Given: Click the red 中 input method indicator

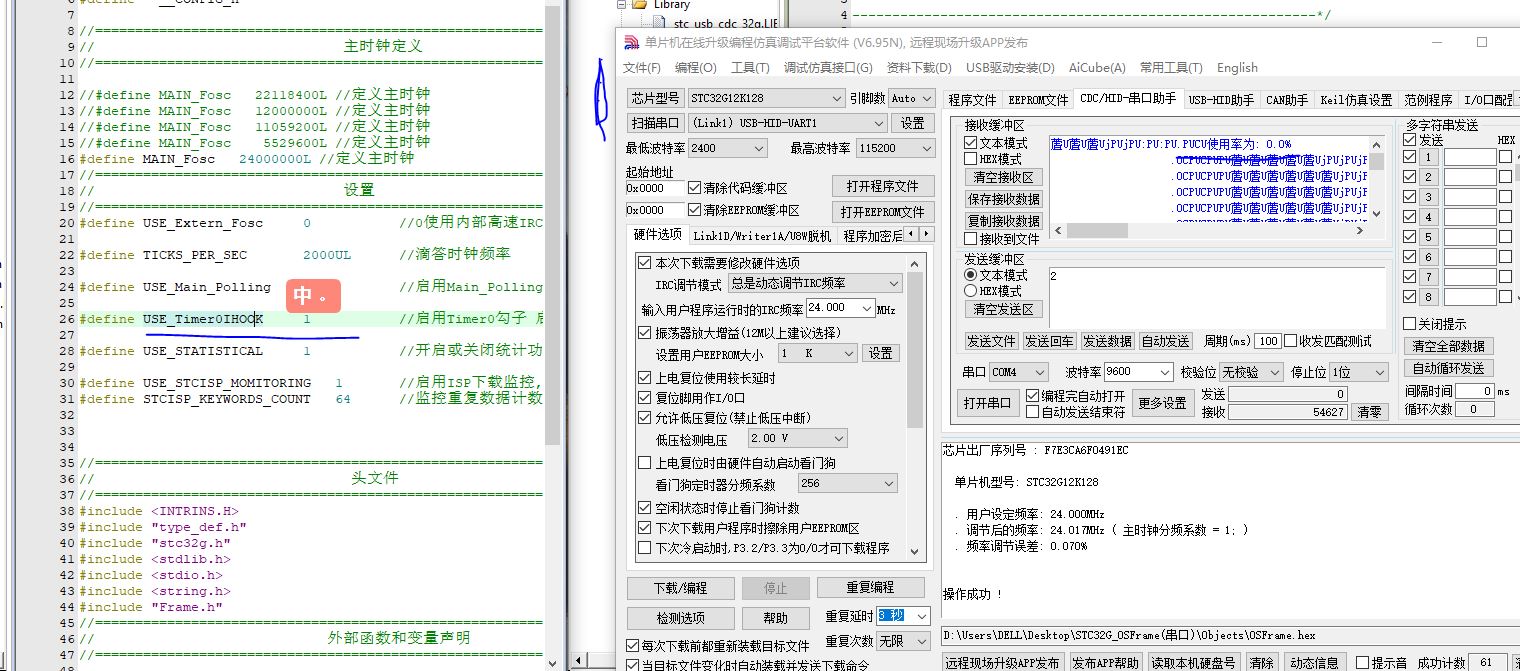Looking at the screenshot, I should pyautogui.click(x=303, y=297).
